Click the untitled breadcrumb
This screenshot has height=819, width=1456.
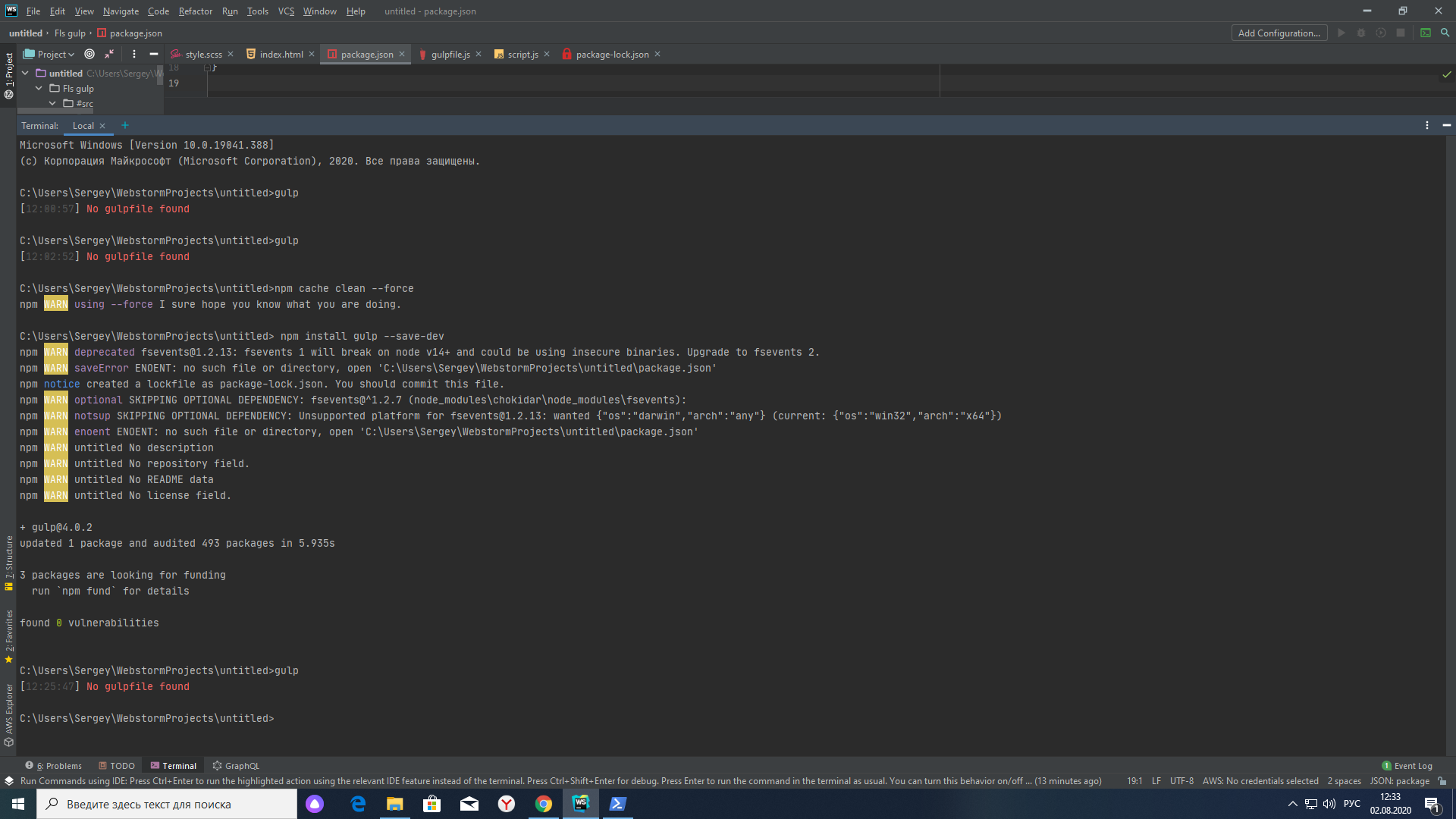pos(26,33)
